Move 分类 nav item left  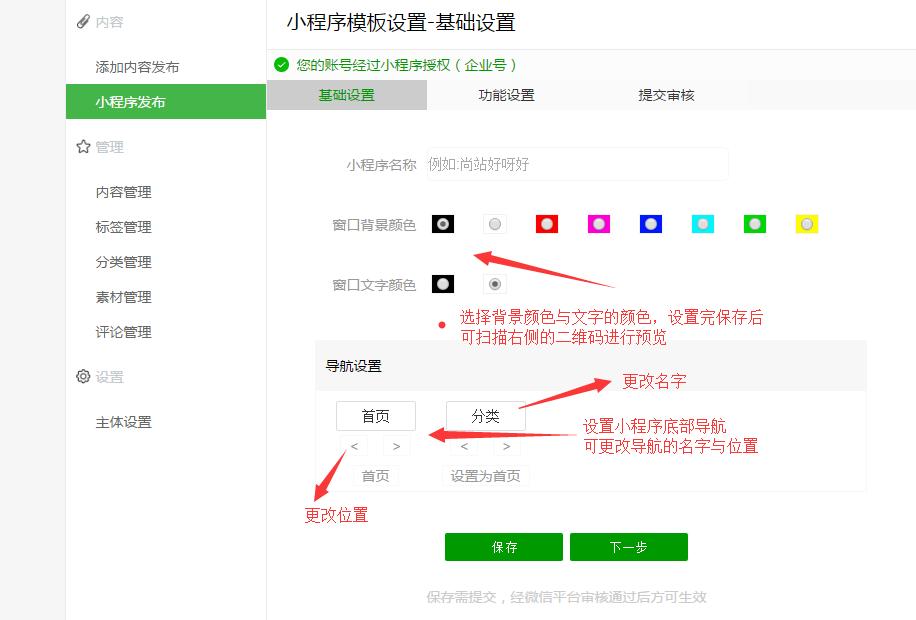point(464,446)
